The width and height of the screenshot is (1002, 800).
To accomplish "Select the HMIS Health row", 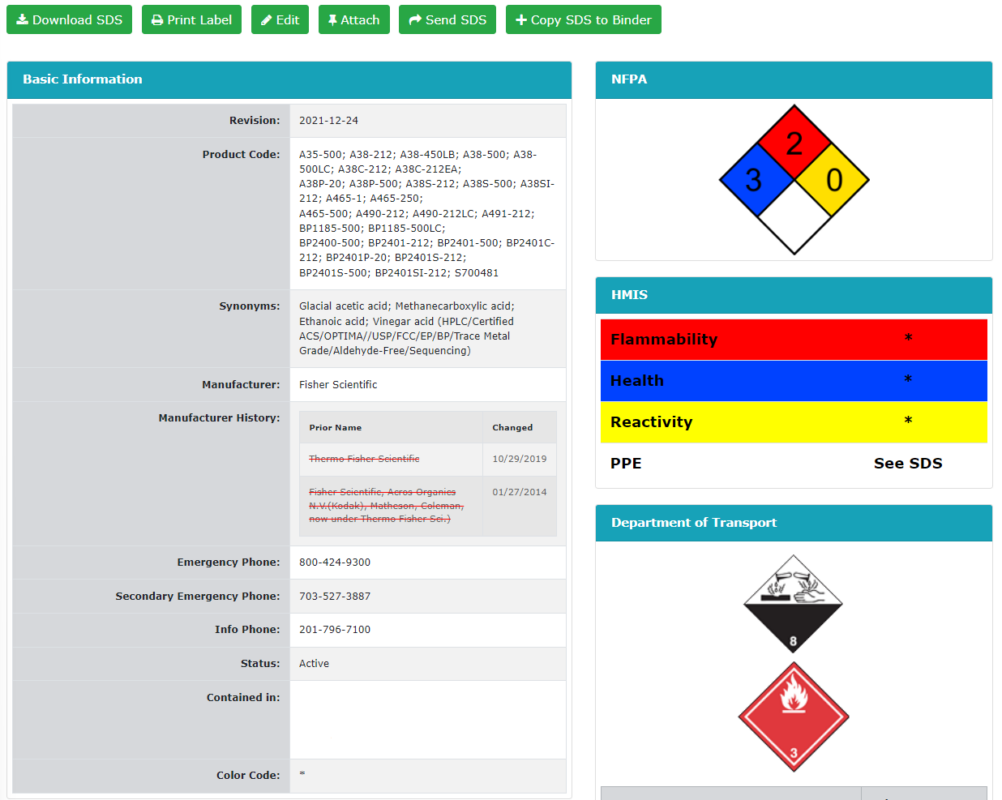I will coord(794,381).
